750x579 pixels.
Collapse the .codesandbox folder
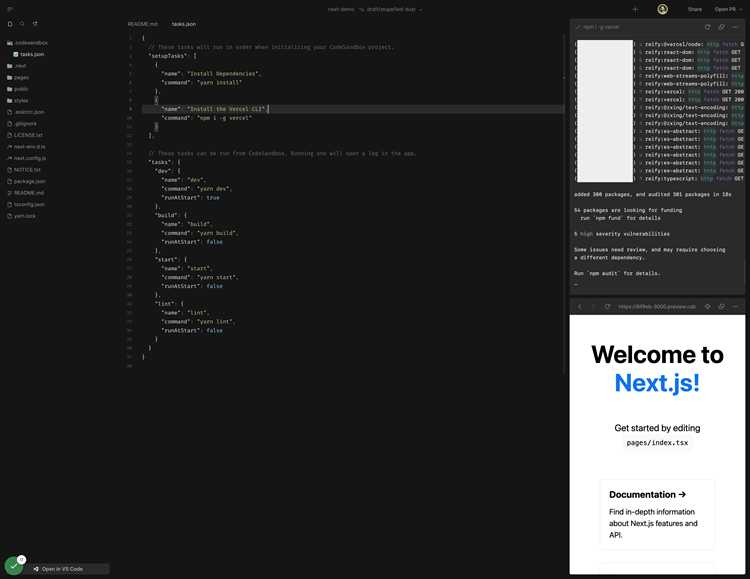[27, 43]
